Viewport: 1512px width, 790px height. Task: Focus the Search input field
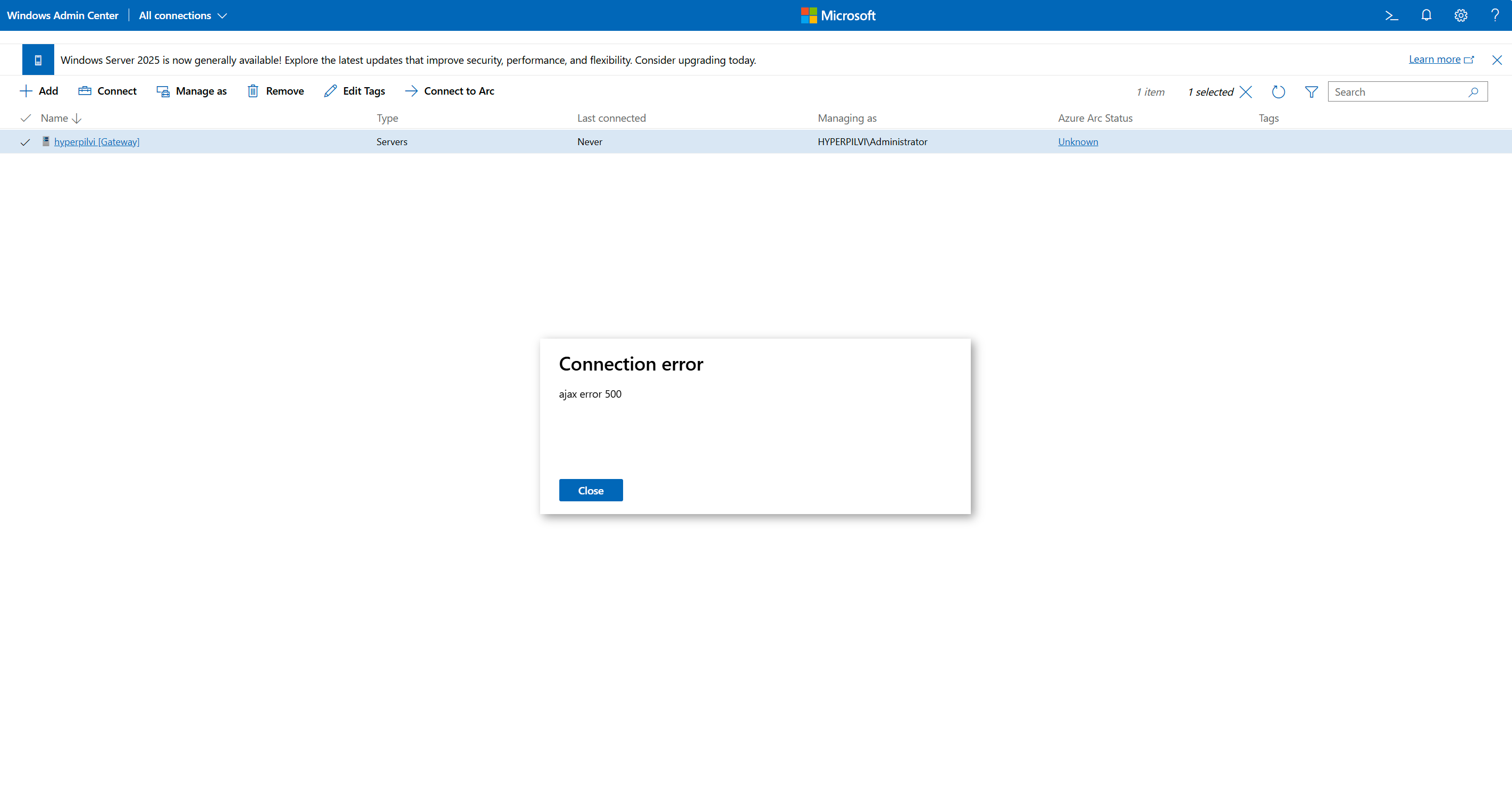(1397, 92)
